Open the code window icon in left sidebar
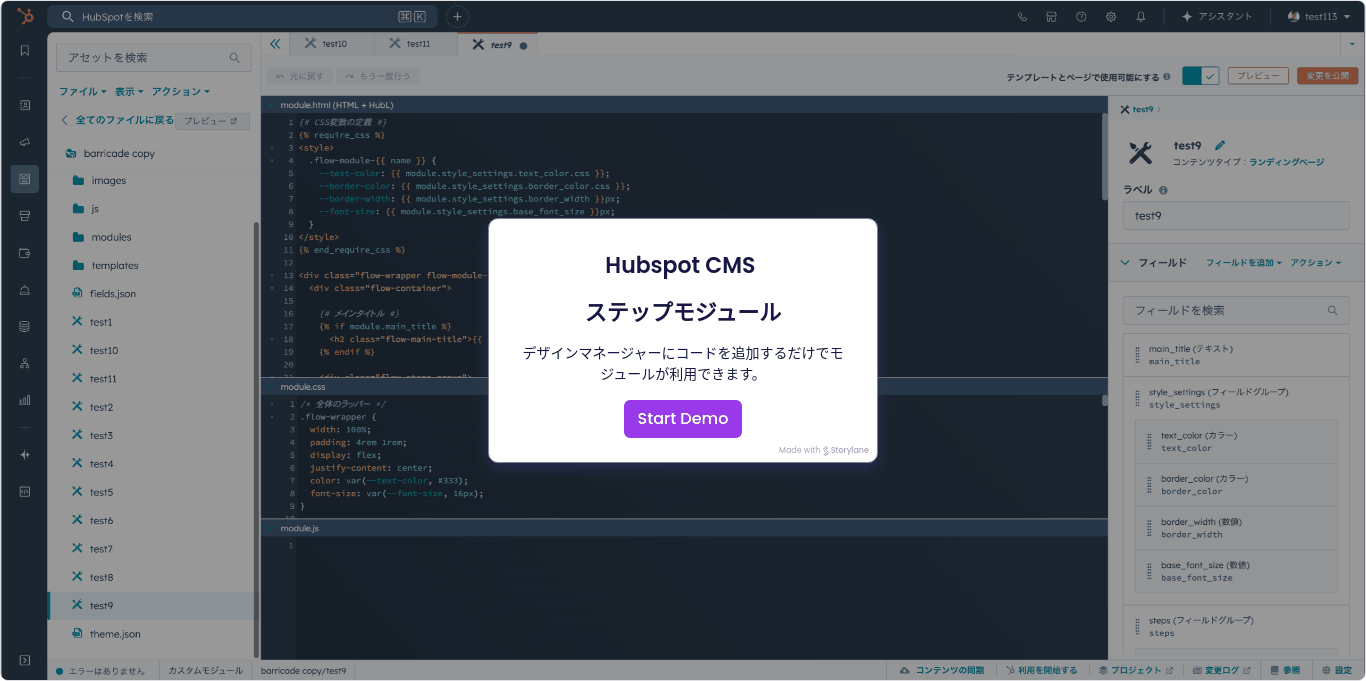The height and width of the screenshot is (681, 1366). point(24,492)
